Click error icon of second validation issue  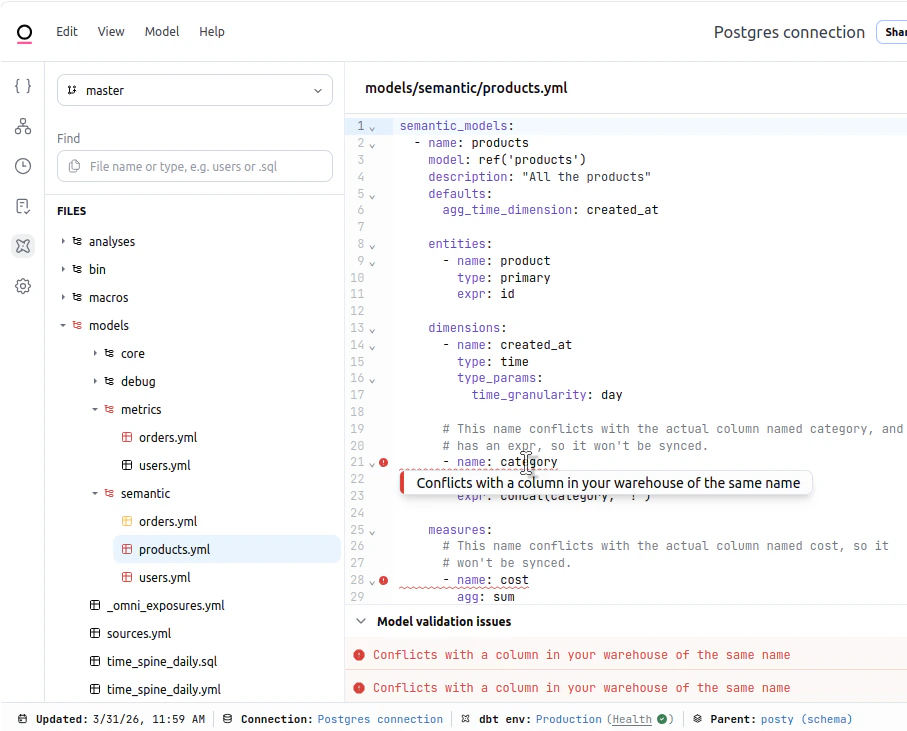tap(359, 688)
